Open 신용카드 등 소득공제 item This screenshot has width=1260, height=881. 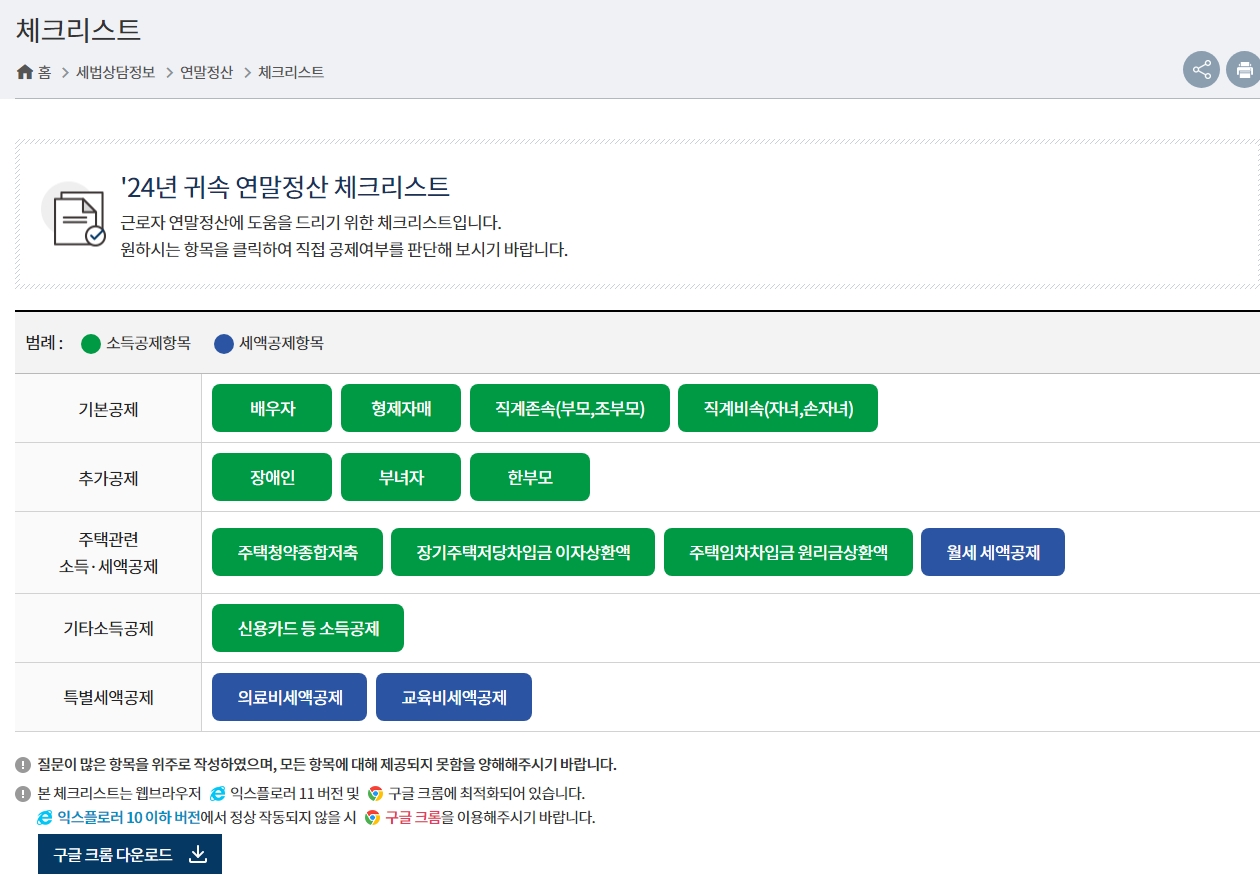pos(307,628)
